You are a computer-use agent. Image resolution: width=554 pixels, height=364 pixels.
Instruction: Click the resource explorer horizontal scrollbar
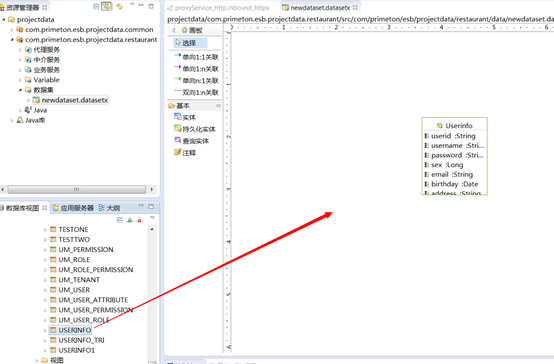(x=77, y=189)
